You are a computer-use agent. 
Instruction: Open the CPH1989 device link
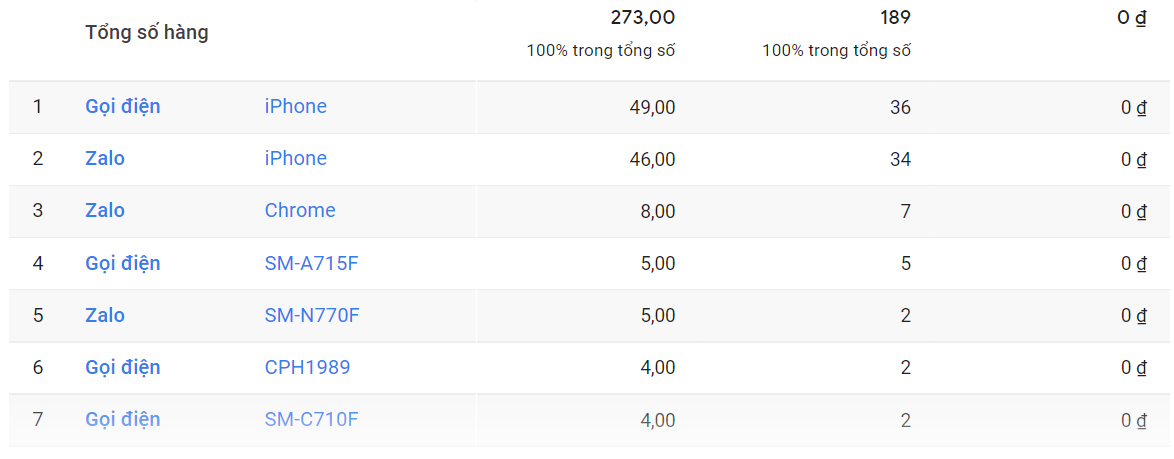point(308,368)
